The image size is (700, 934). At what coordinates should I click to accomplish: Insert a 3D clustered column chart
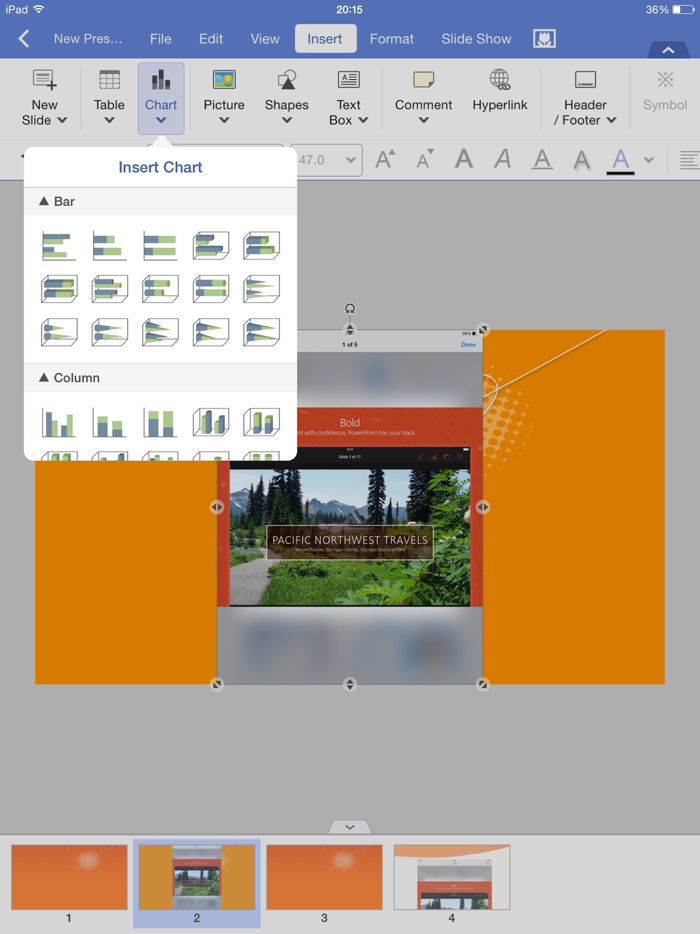click(211, 422)
